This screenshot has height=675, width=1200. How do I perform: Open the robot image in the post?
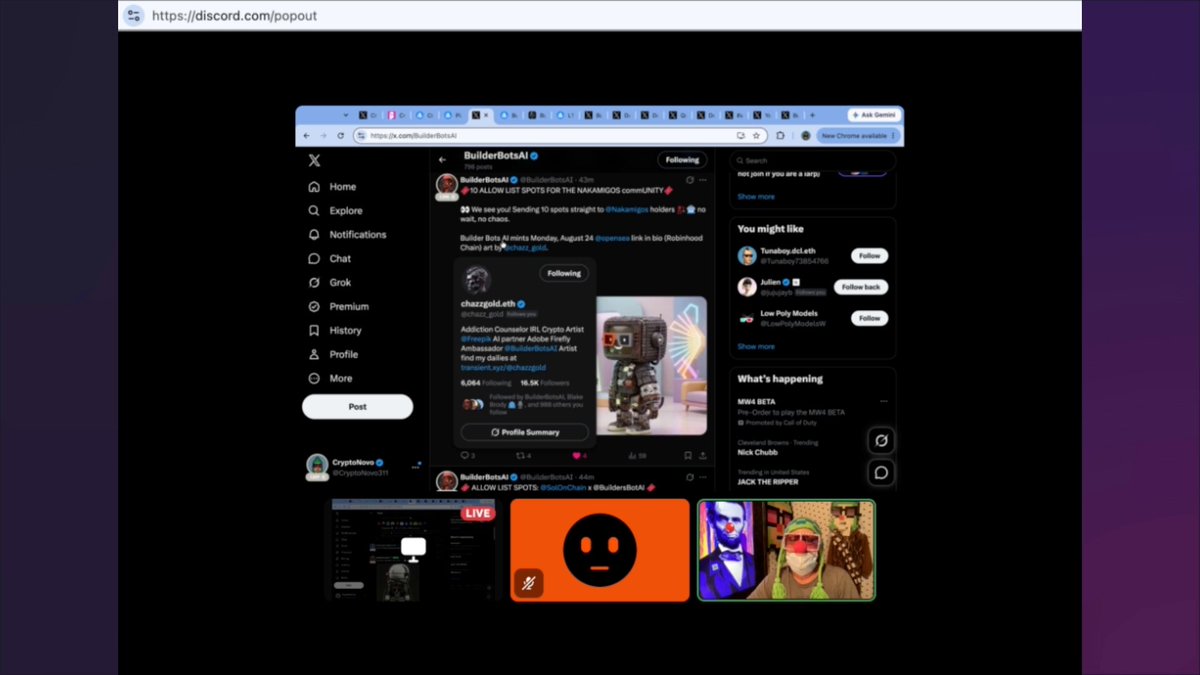click(652, 366)
